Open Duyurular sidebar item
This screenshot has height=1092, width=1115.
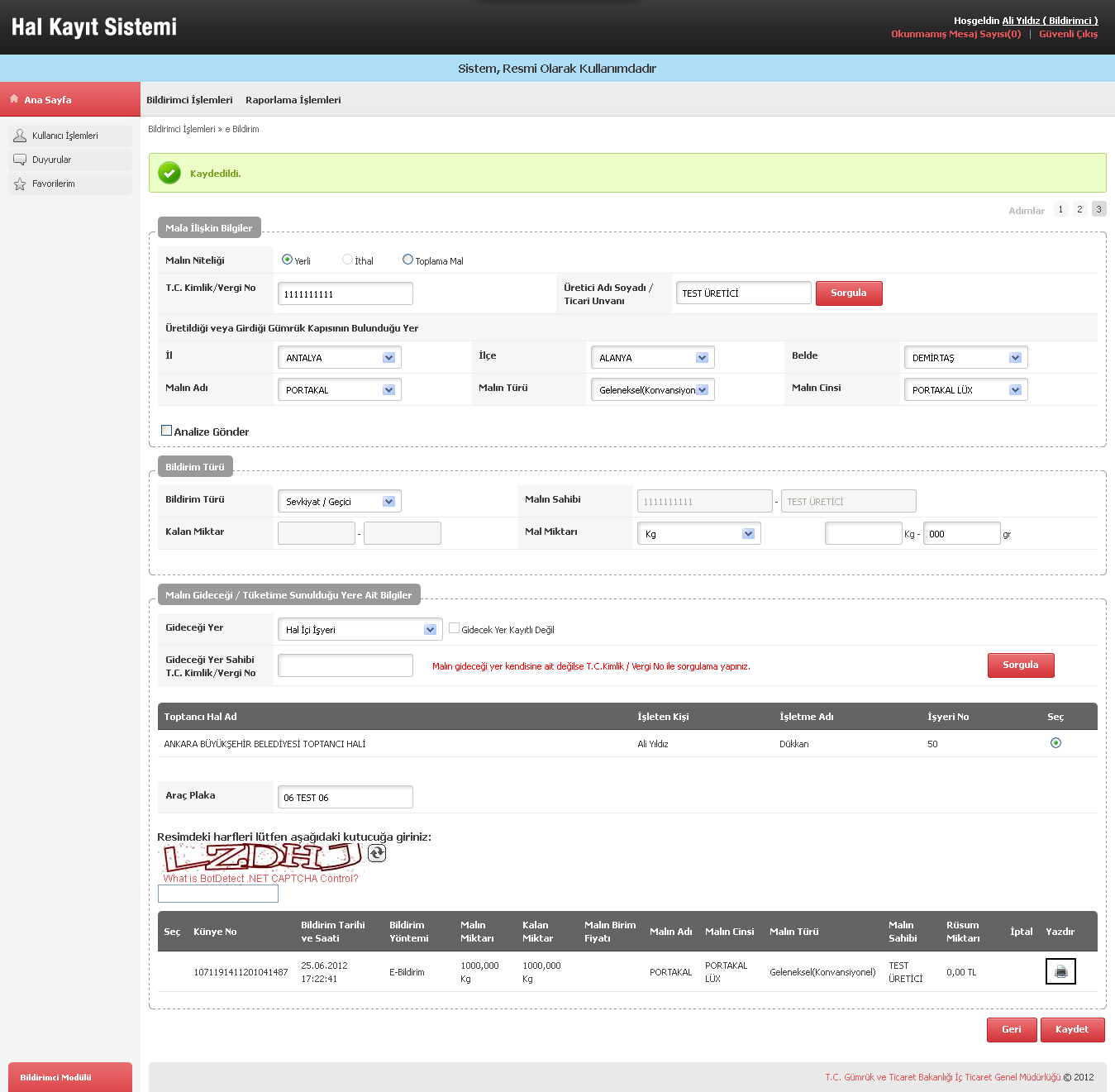(70, 160)
